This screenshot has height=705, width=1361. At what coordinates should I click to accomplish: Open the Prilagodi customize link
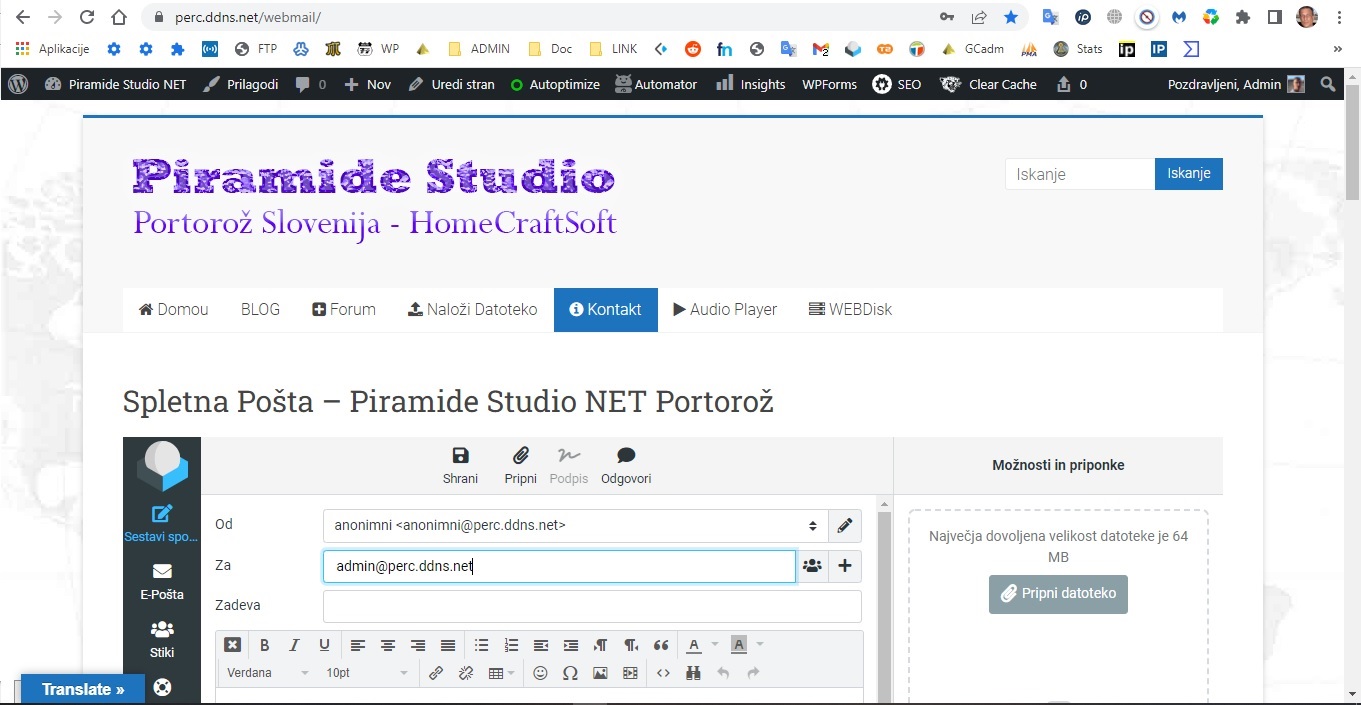pos(240,84)
